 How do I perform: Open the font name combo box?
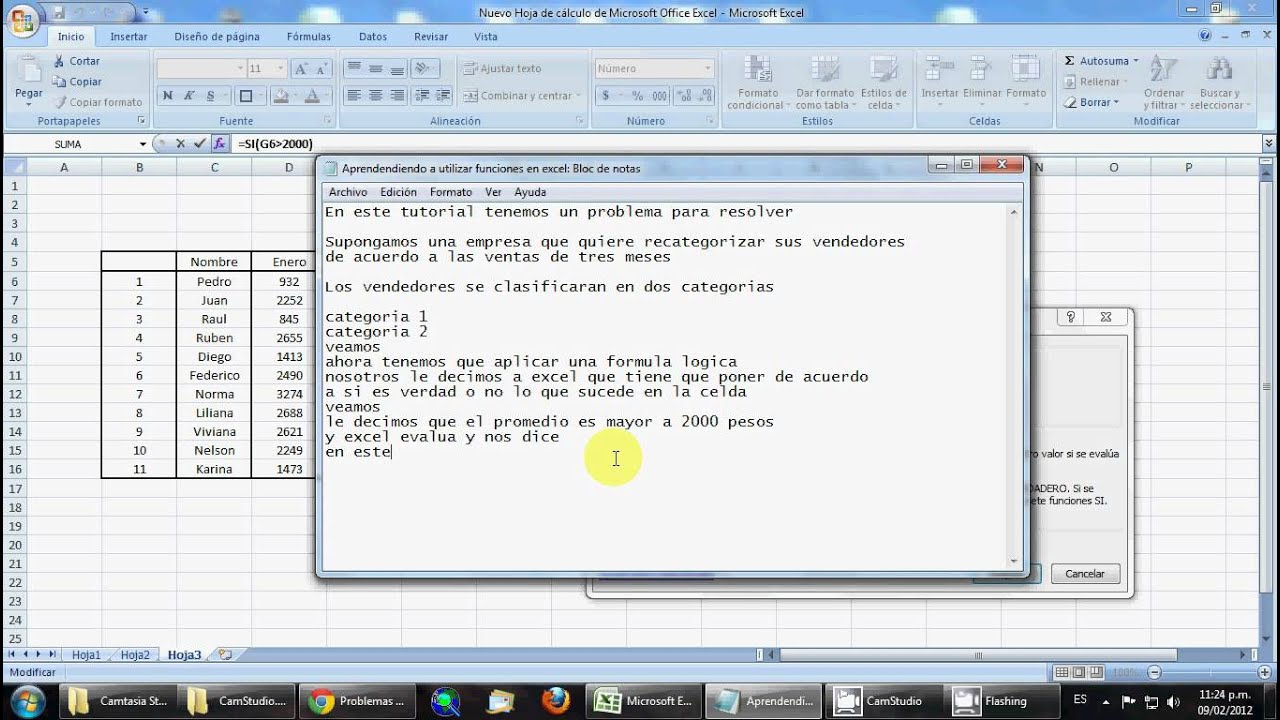pyautogui.click(x=201, y=69)
